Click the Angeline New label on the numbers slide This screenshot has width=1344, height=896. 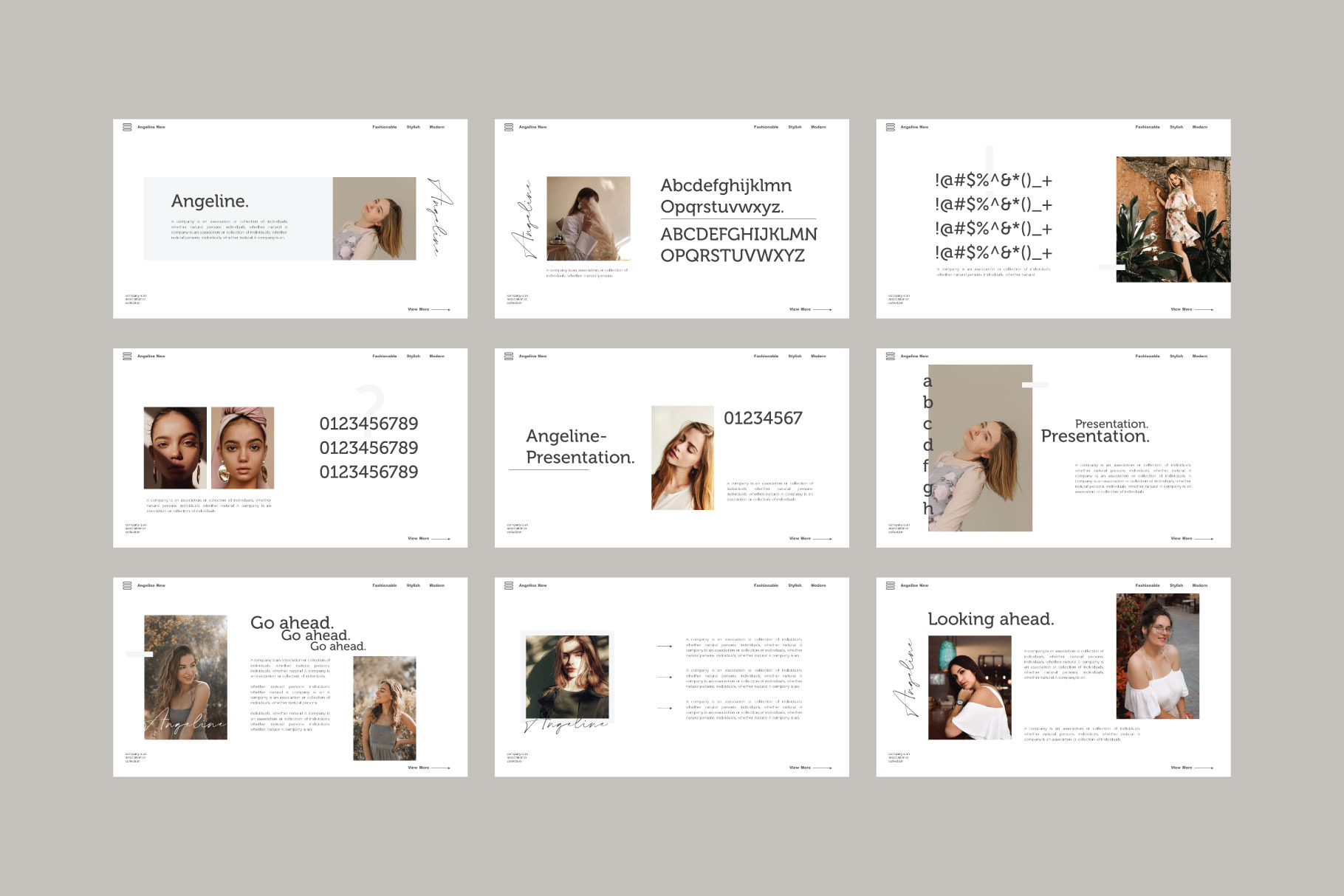tap(151, 356)
